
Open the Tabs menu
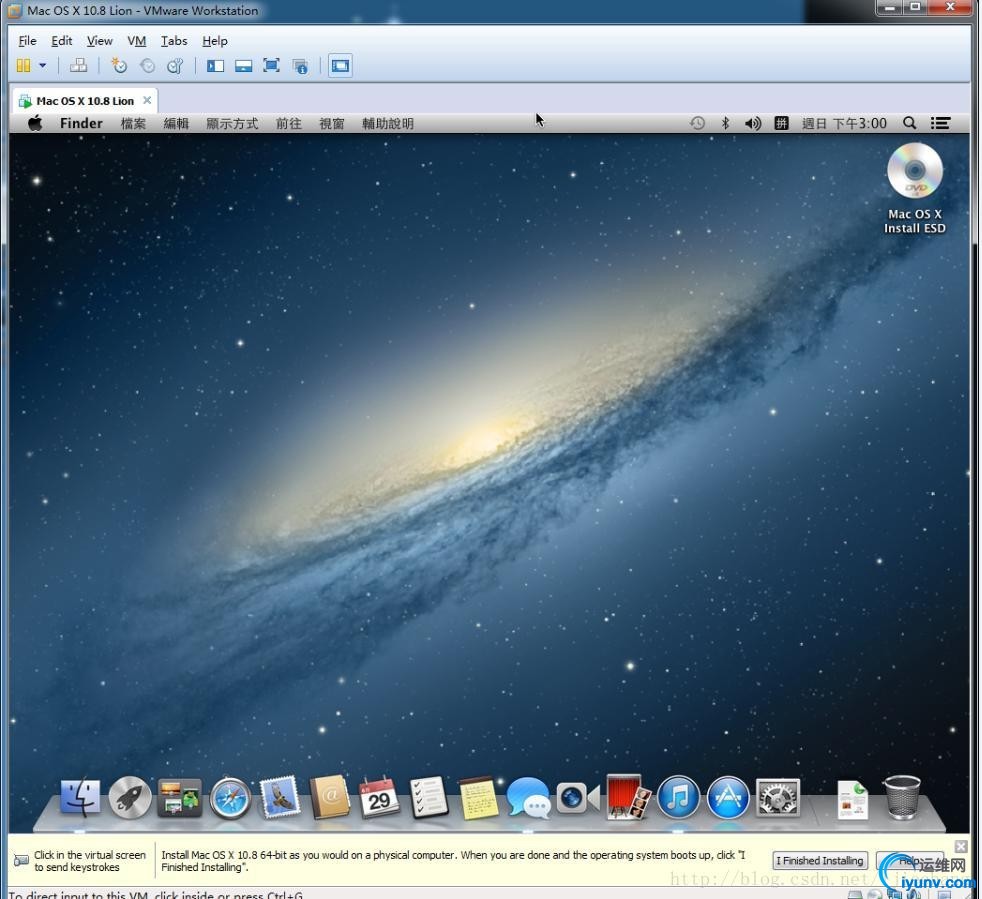click(x=173, y=41)
